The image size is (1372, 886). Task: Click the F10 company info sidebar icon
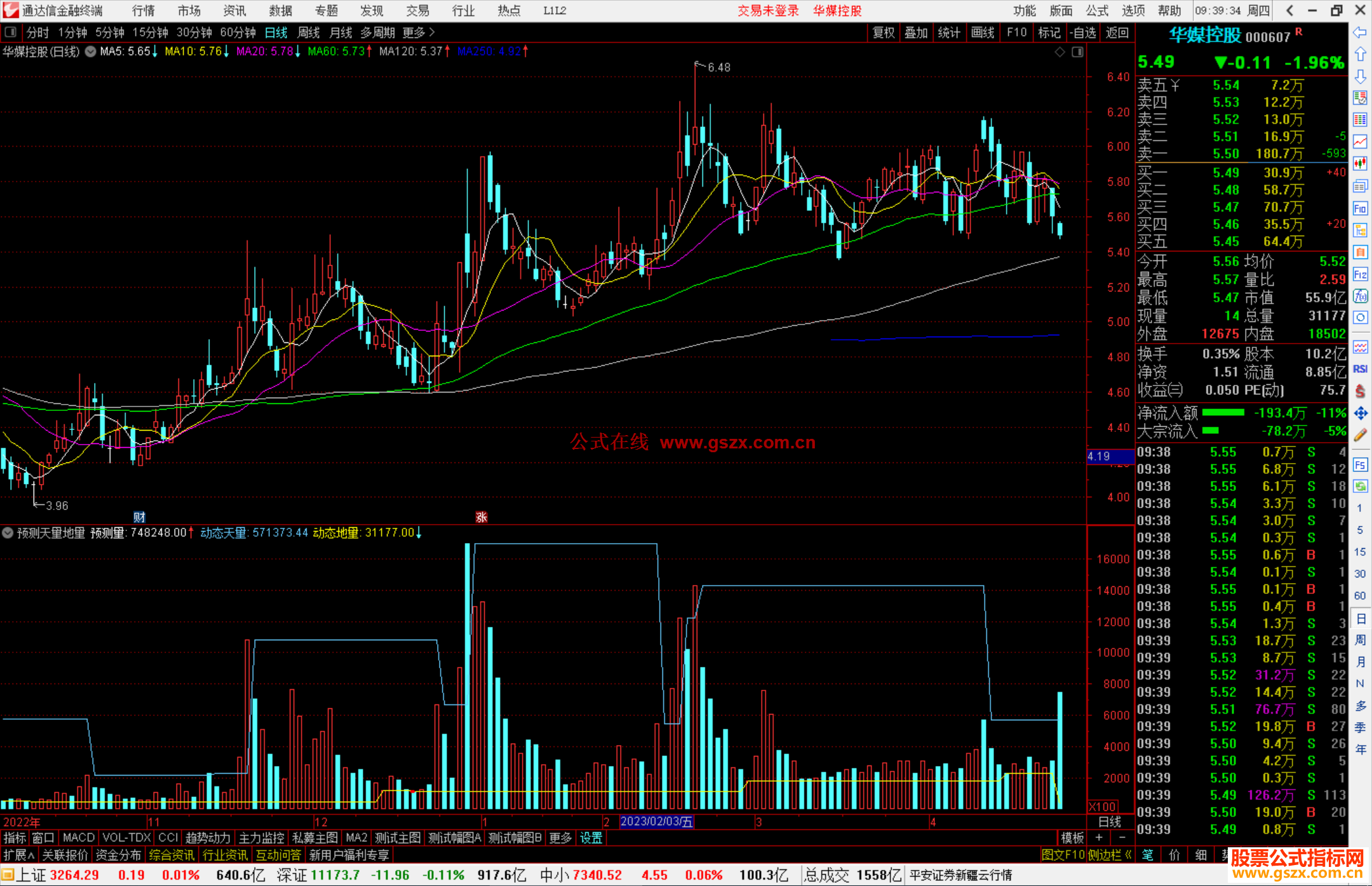coord(1360,209)
